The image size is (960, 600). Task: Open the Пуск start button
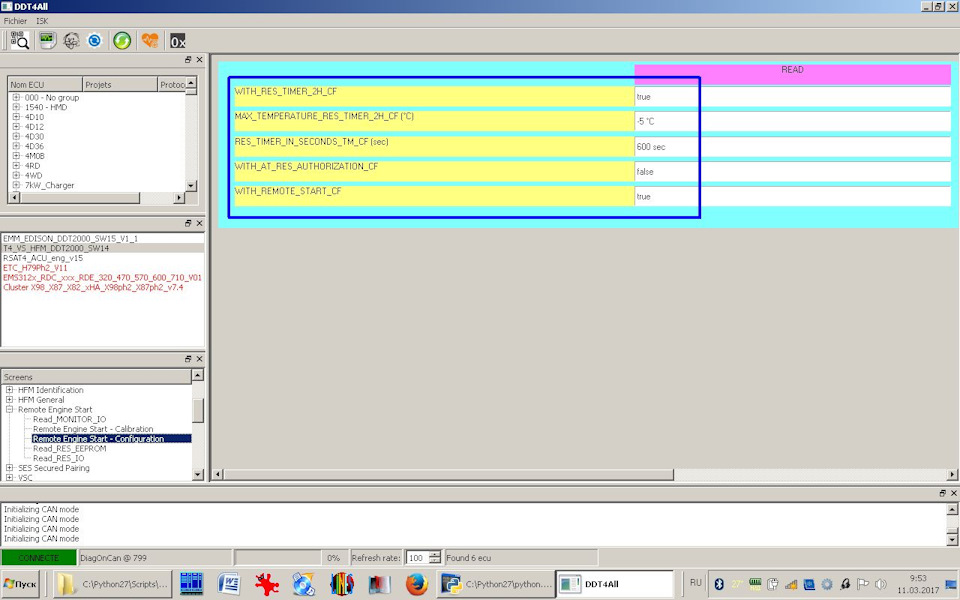20,584
